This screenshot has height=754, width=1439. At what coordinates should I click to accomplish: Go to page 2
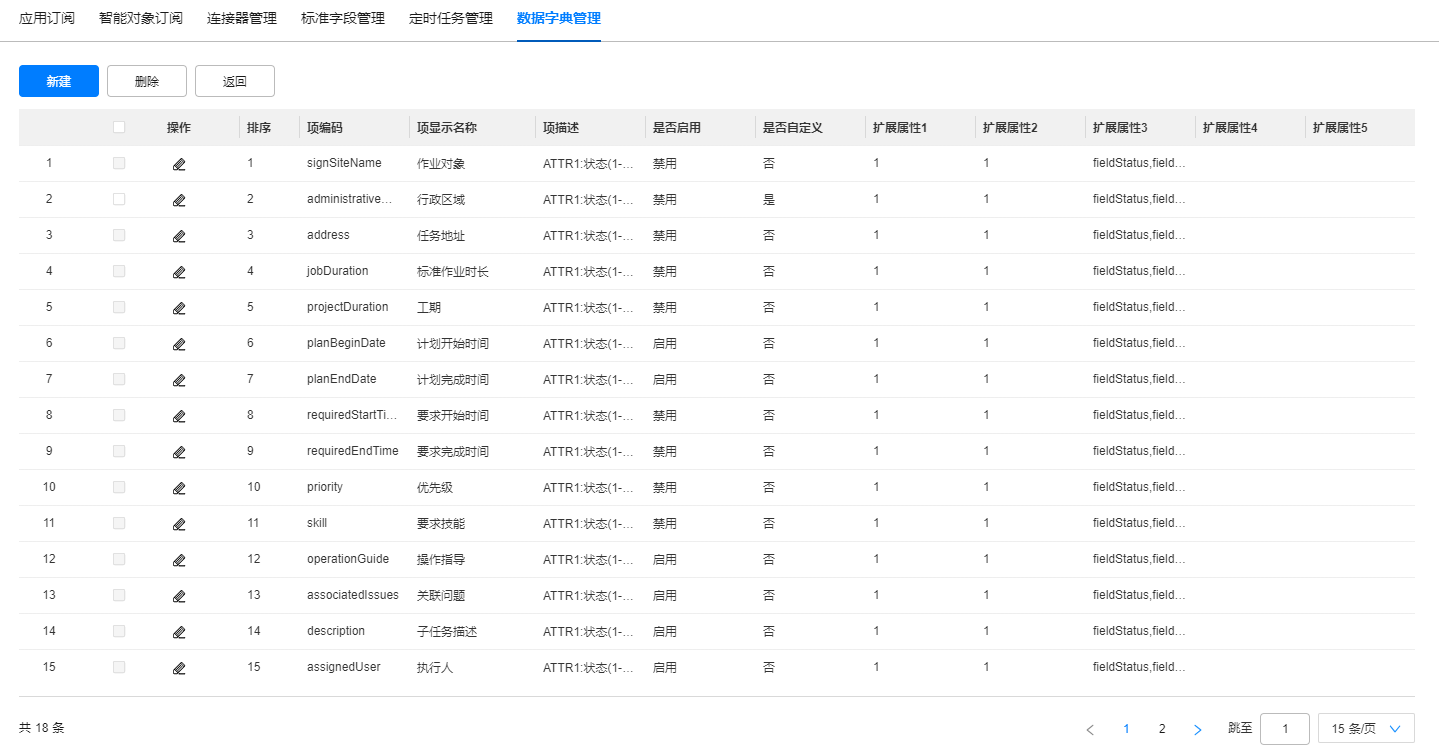point(1162,729)
